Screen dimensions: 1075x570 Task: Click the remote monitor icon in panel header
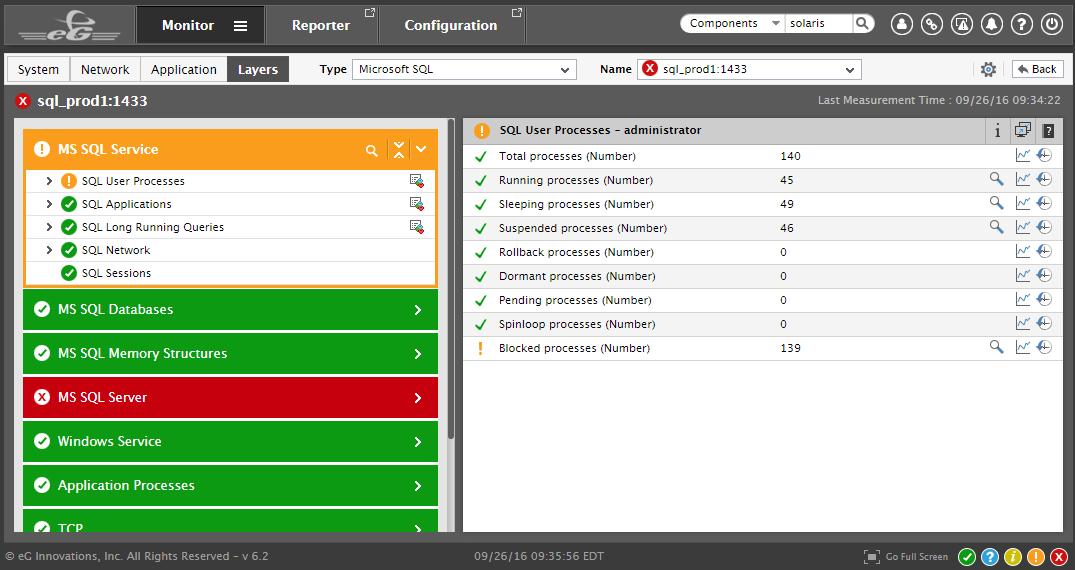tap(1023, 130)
